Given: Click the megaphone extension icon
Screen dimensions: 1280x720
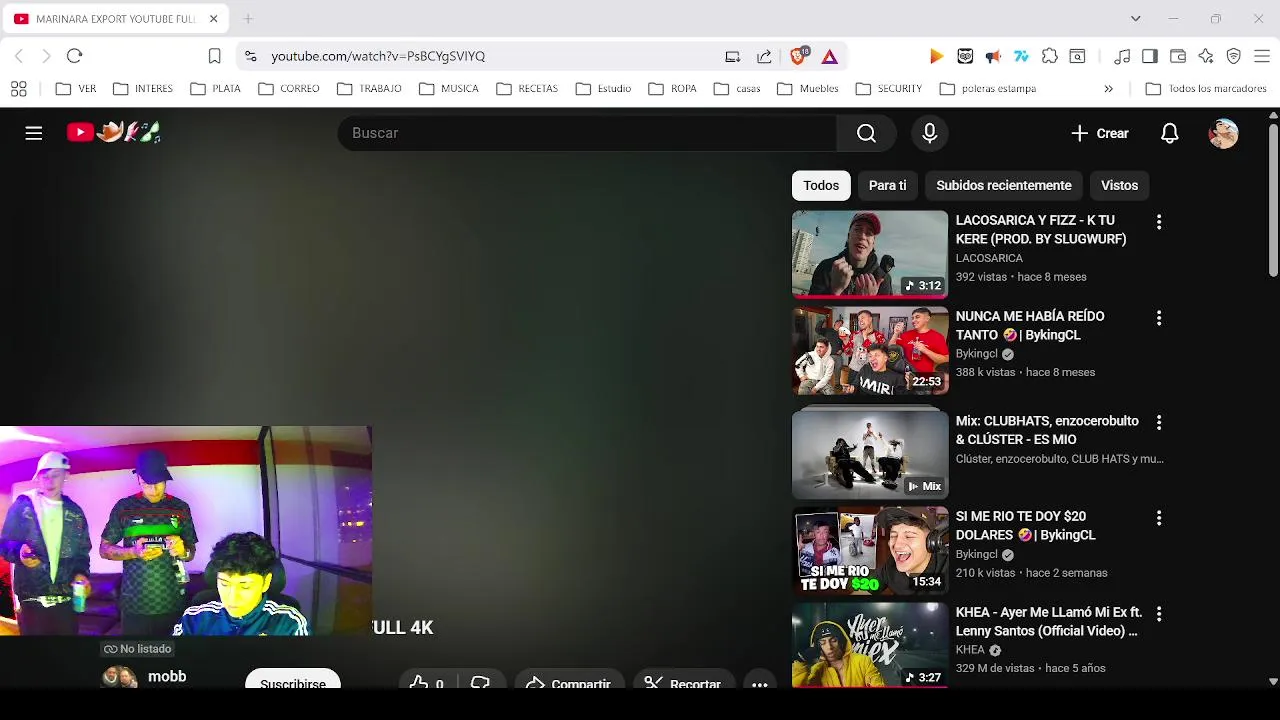Looking at the screenshot, I should click(993, 56).
